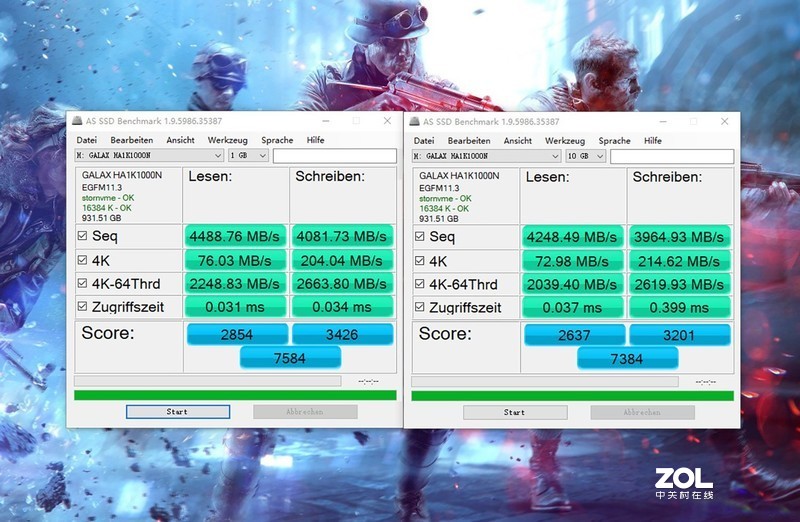Click the write score 3426
Image resolution: width=800 pixels, height=522 pixels.
(x=342, y=334)
